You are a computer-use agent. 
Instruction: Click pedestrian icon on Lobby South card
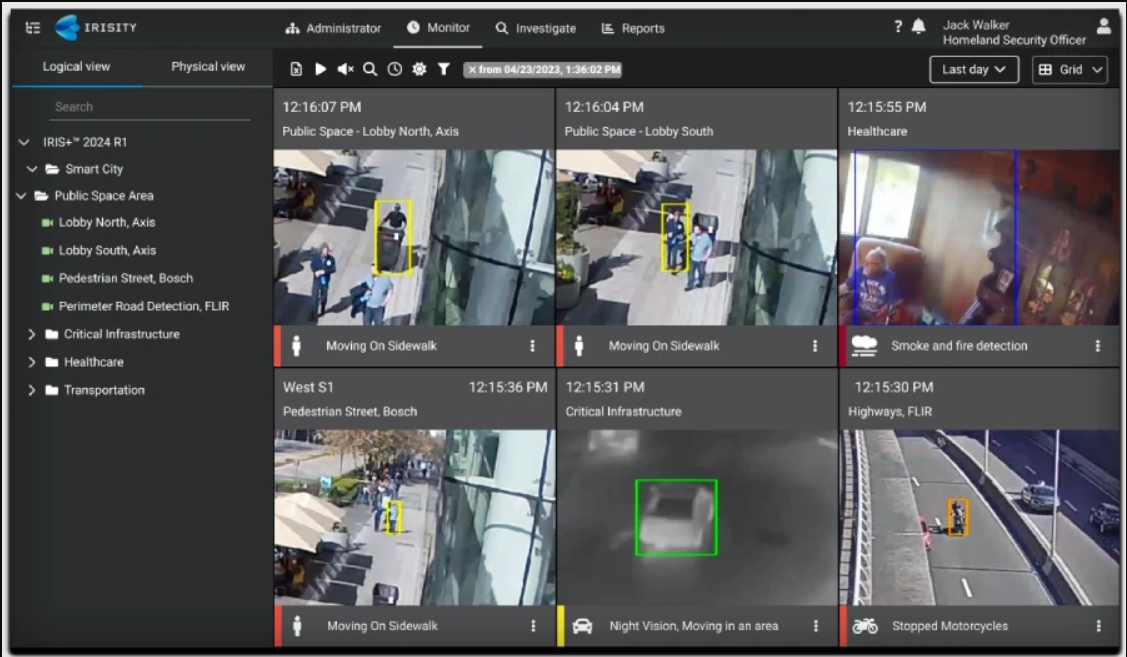[x=579, y=346]
